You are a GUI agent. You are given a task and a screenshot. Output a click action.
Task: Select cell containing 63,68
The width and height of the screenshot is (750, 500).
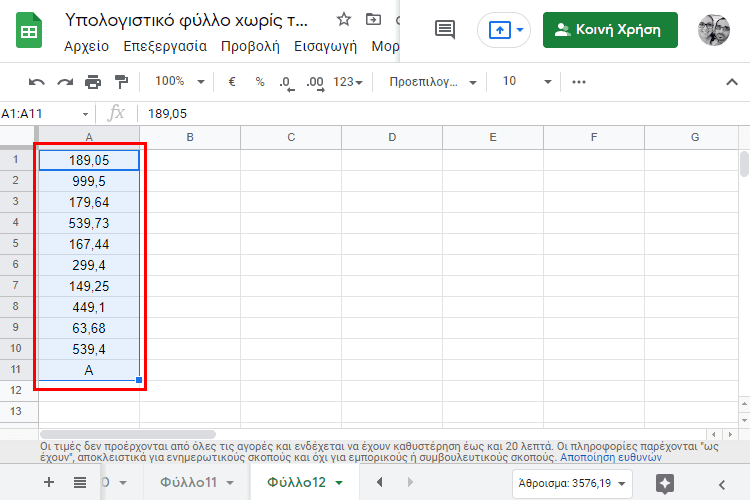pos(89,329)
